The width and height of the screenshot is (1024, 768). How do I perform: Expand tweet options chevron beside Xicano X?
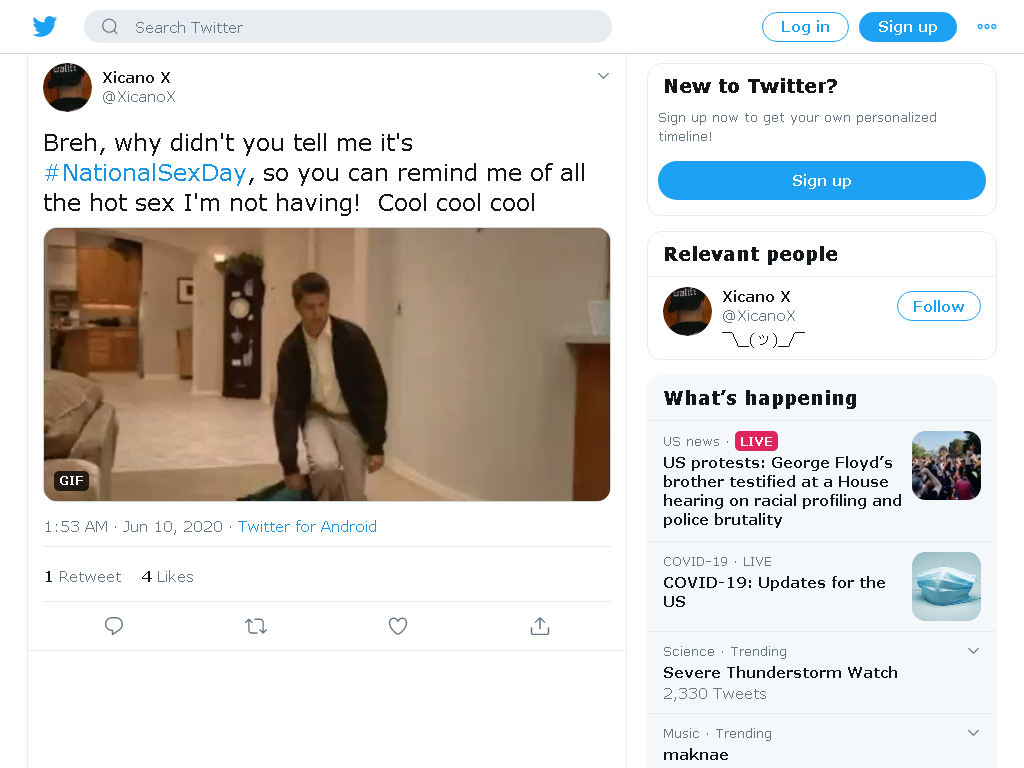click(603, 76)
